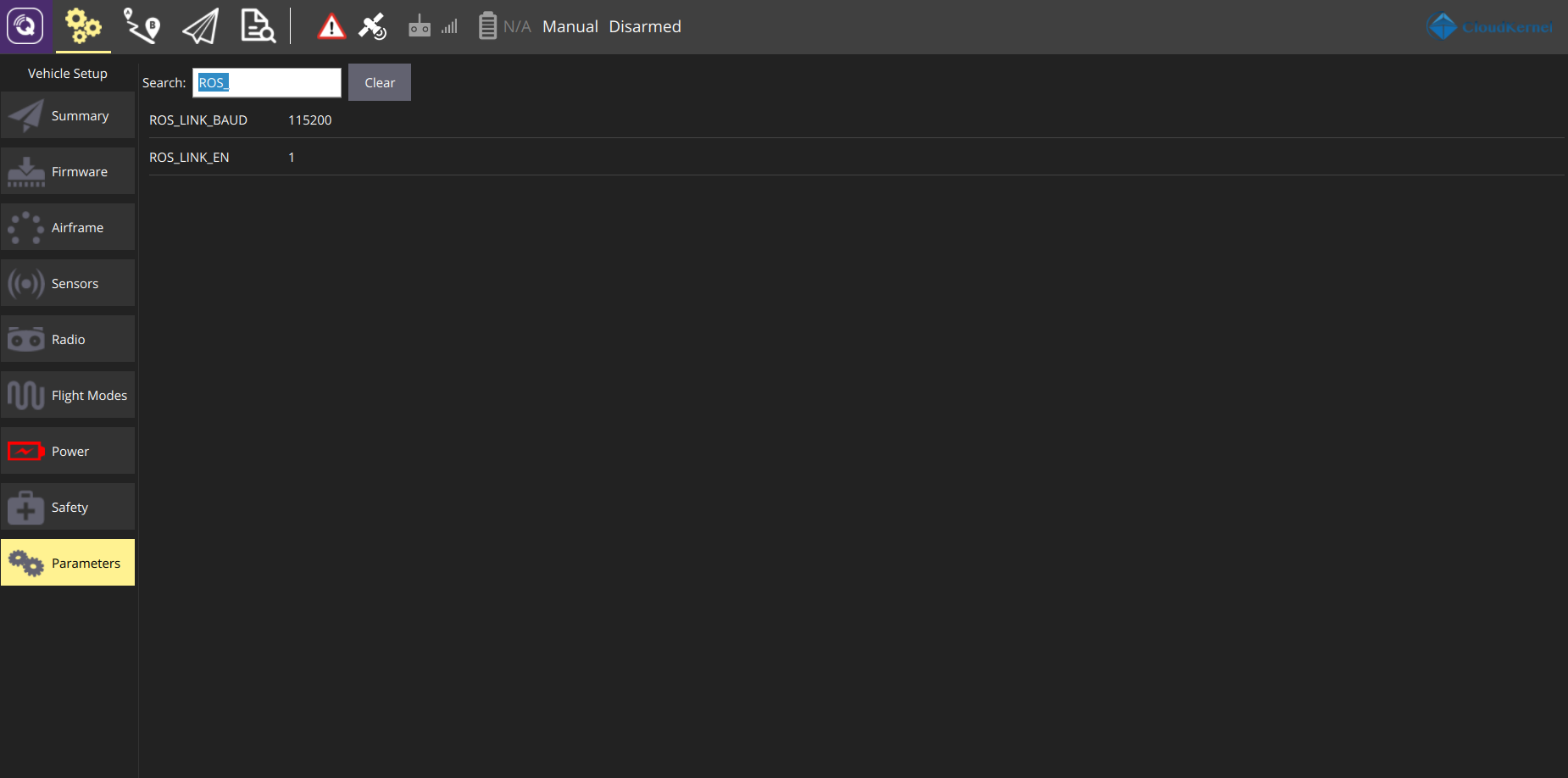Open the Sensors calibration page
The image size is (1568, 778).
pyautogui.click(x=68, y=284)
